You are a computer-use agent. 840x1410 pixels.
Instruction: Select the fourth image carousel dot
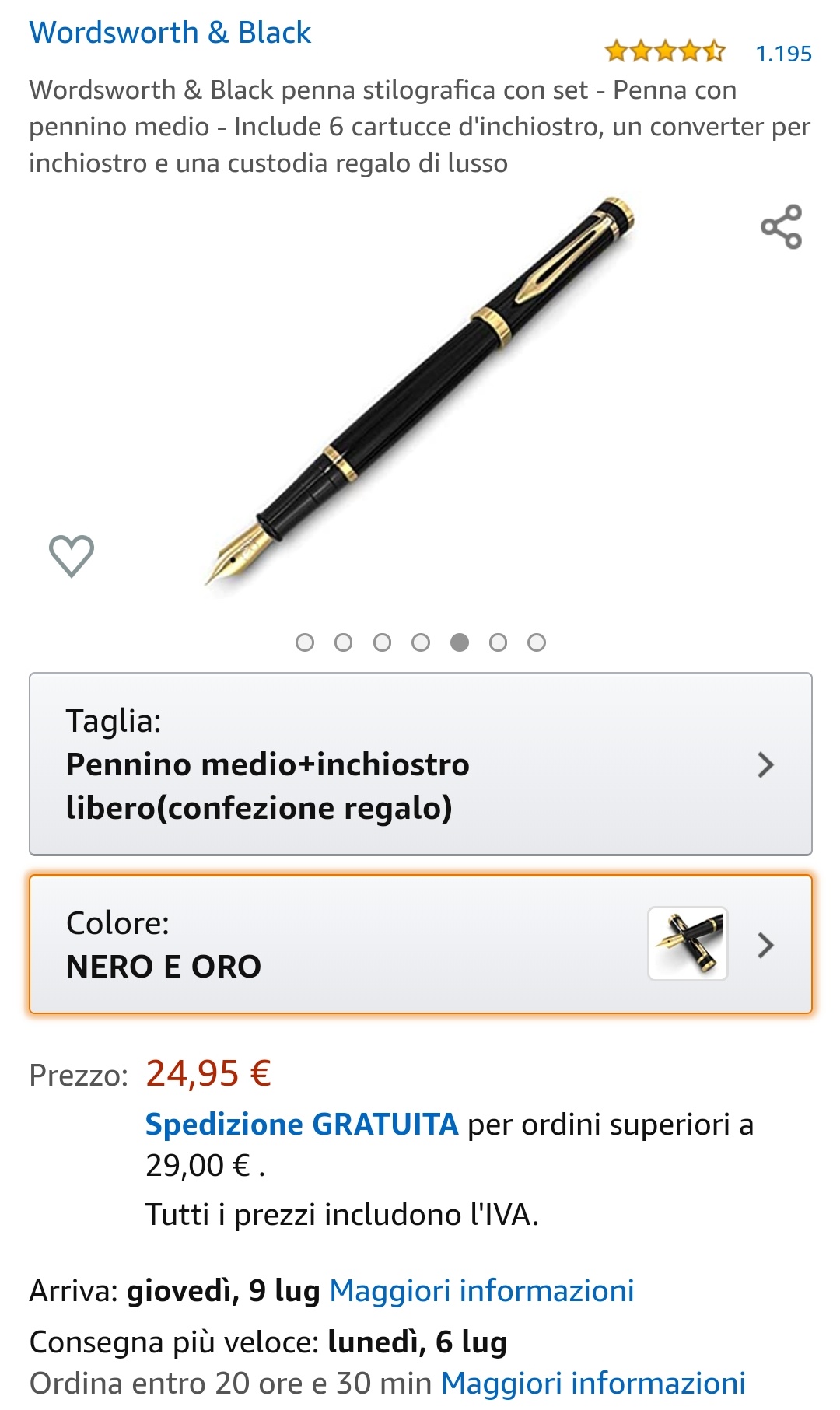[x=421, y=642]
